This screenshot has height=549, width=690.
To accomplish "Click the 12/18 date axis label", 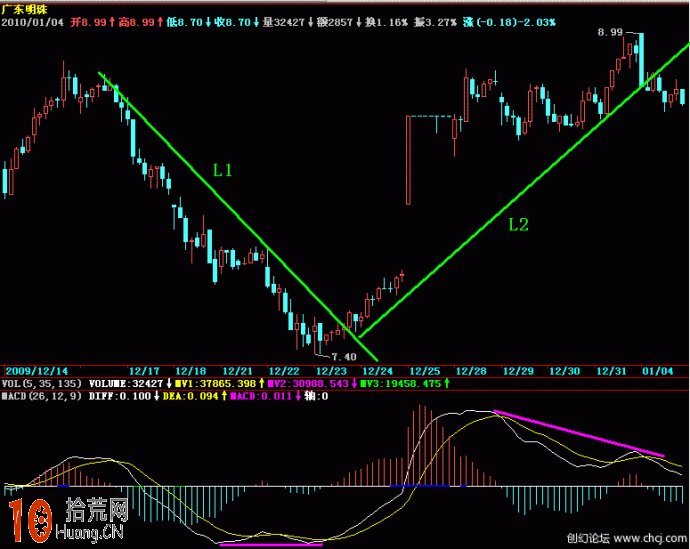I will click(x=191, y=371).
